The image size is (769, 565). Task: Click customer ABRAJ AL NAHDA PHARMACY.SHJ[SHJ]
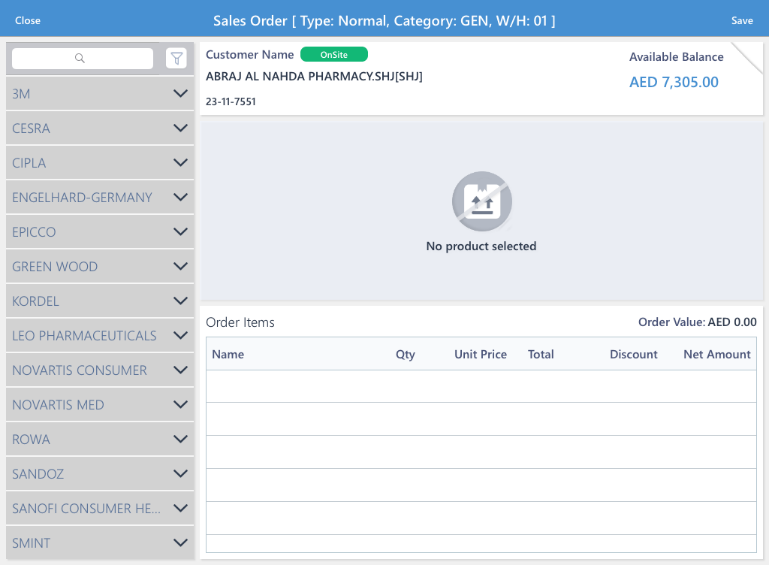[314, 77]
